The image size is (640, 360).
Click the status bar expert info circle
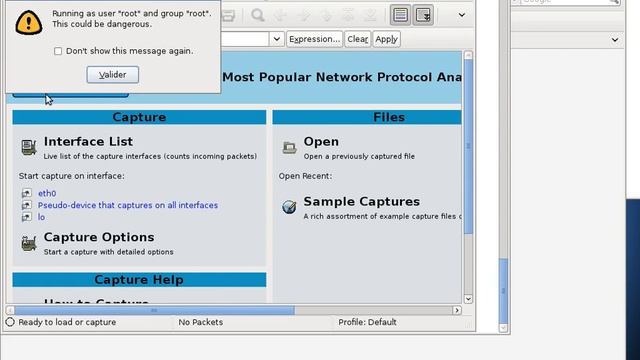point(10,322)
